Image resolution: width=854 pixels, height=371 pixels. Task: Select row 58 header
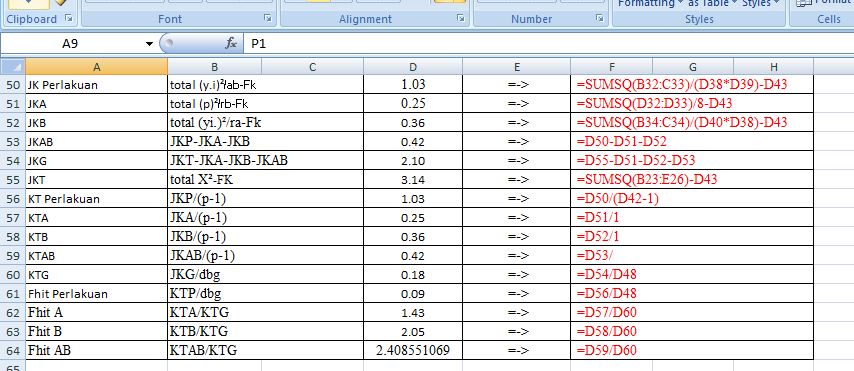(x=13, y=236)
